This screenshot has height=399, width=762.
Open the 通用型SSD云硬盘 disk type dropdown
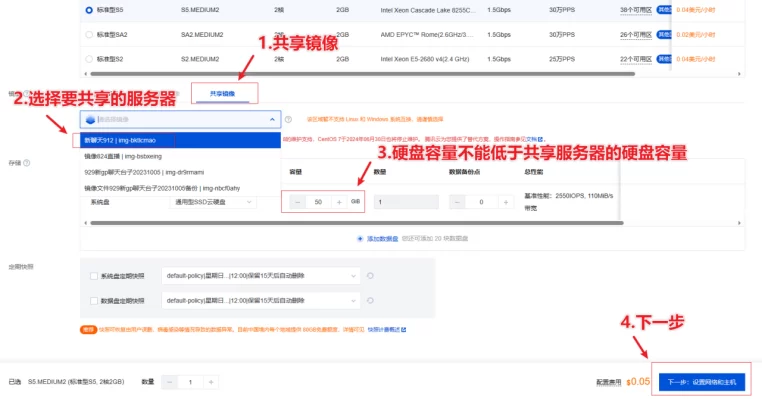(x=213, y=202)
